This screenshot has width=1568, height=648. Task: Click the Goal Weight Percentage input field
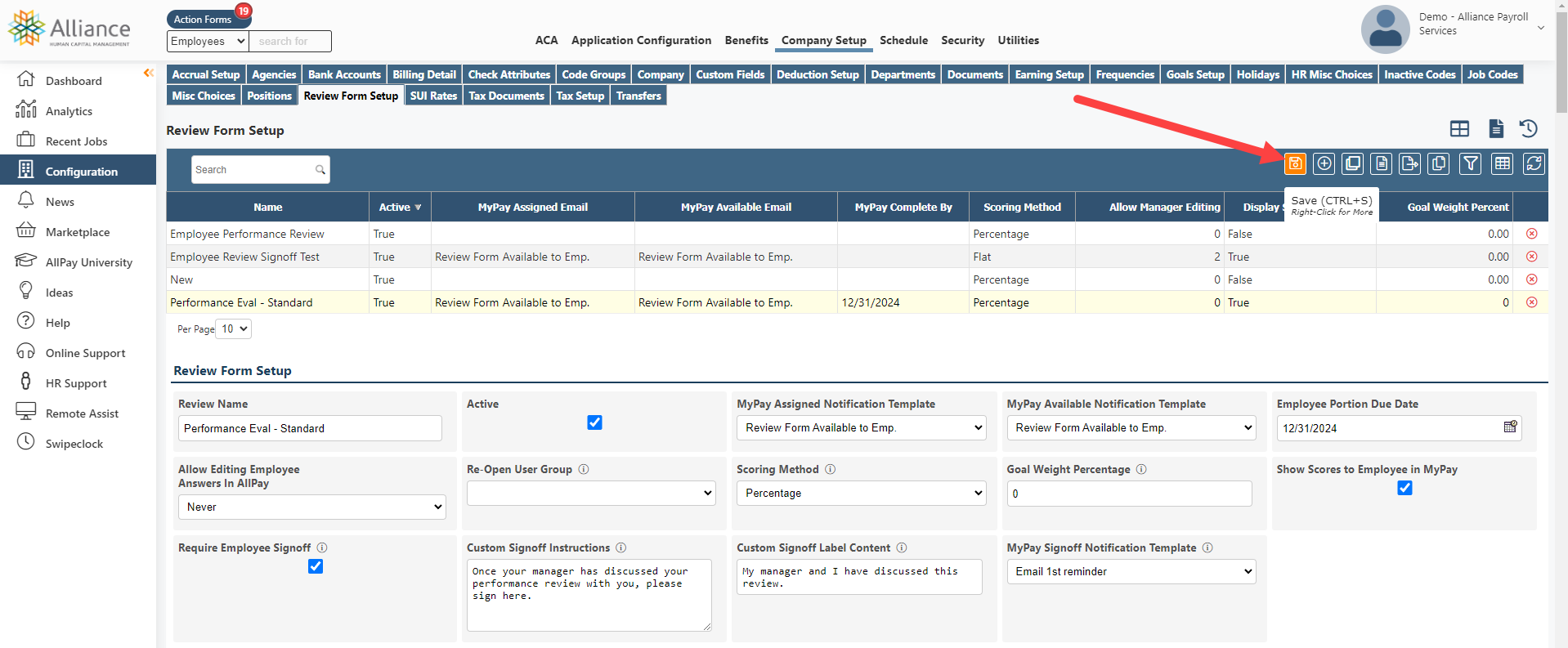[1129, 494]
